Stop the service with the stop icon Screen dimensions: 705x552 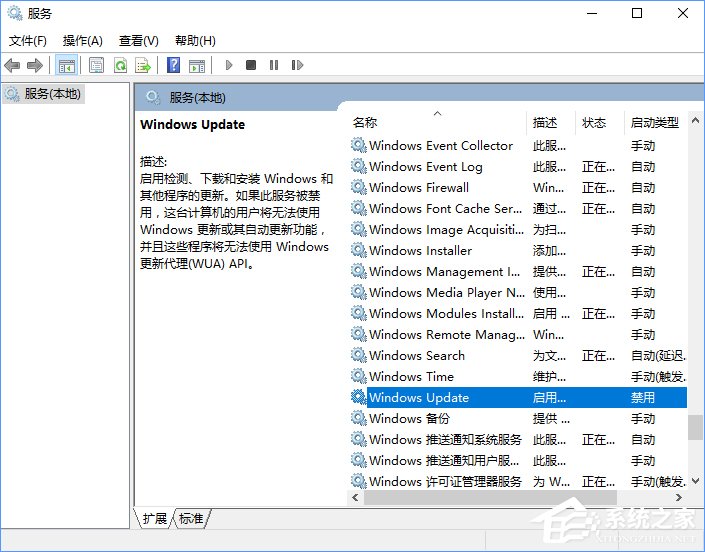pos(251,66)
